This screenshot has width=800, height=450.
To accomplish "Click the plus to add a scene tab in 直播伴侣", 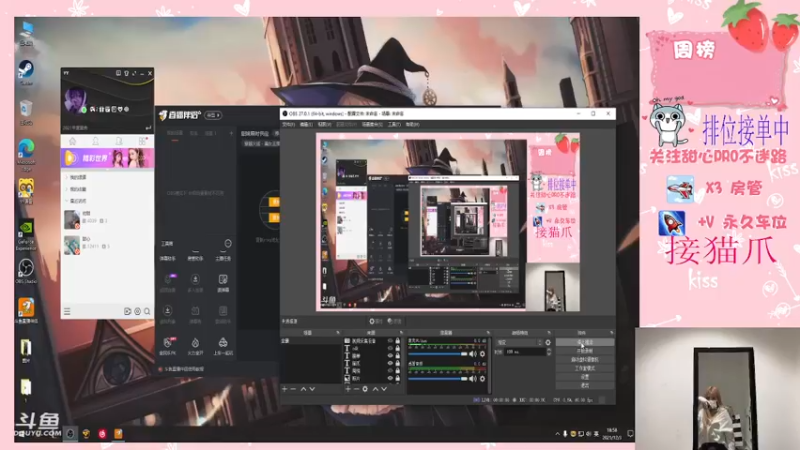I will pos(231,133).
